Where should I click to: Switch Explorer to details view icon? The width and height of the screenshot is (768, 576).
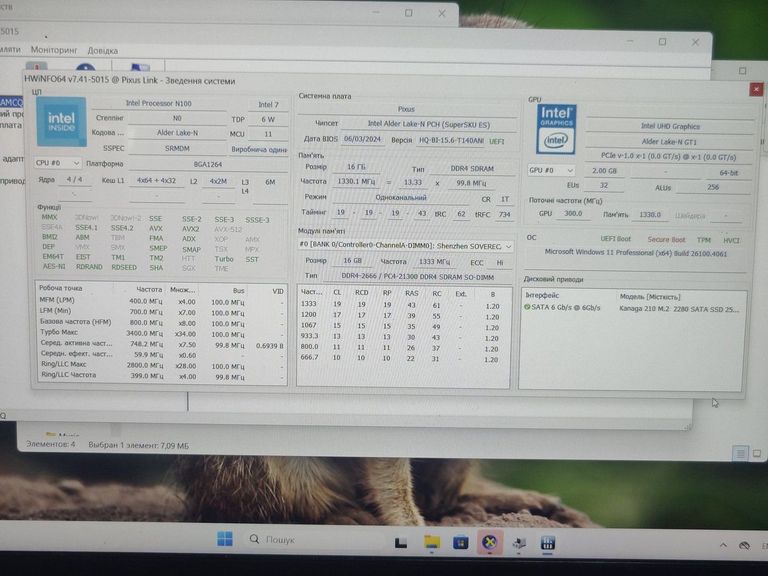pos(740,454)
